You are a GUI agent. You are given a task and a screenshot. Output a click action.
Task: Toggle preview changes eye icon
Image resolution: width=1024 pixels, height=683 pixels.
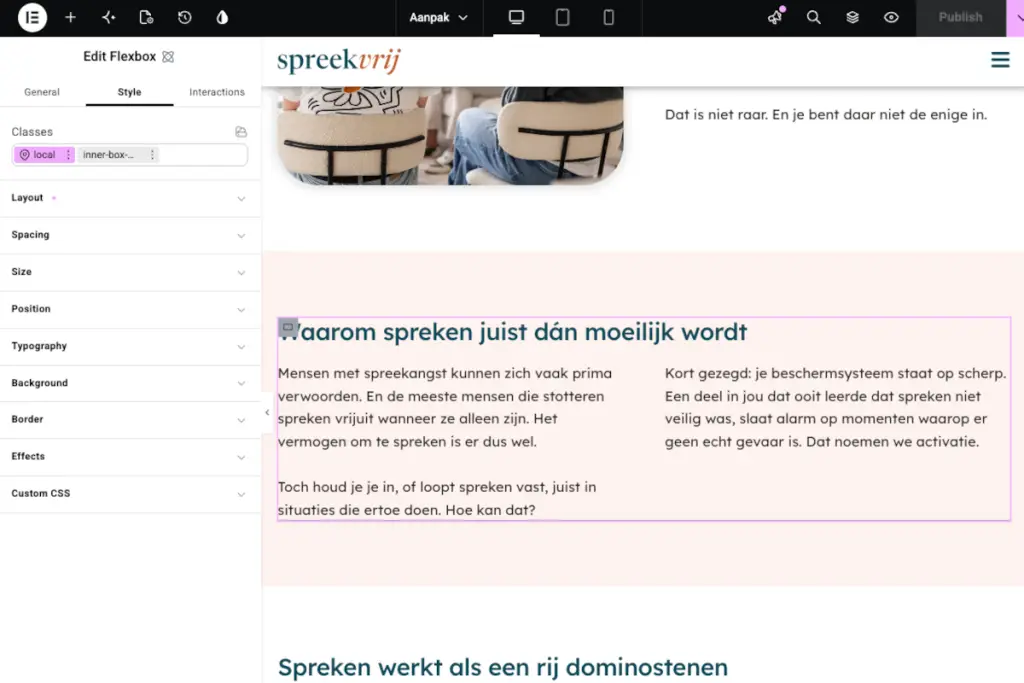click(x=891, y=18)
